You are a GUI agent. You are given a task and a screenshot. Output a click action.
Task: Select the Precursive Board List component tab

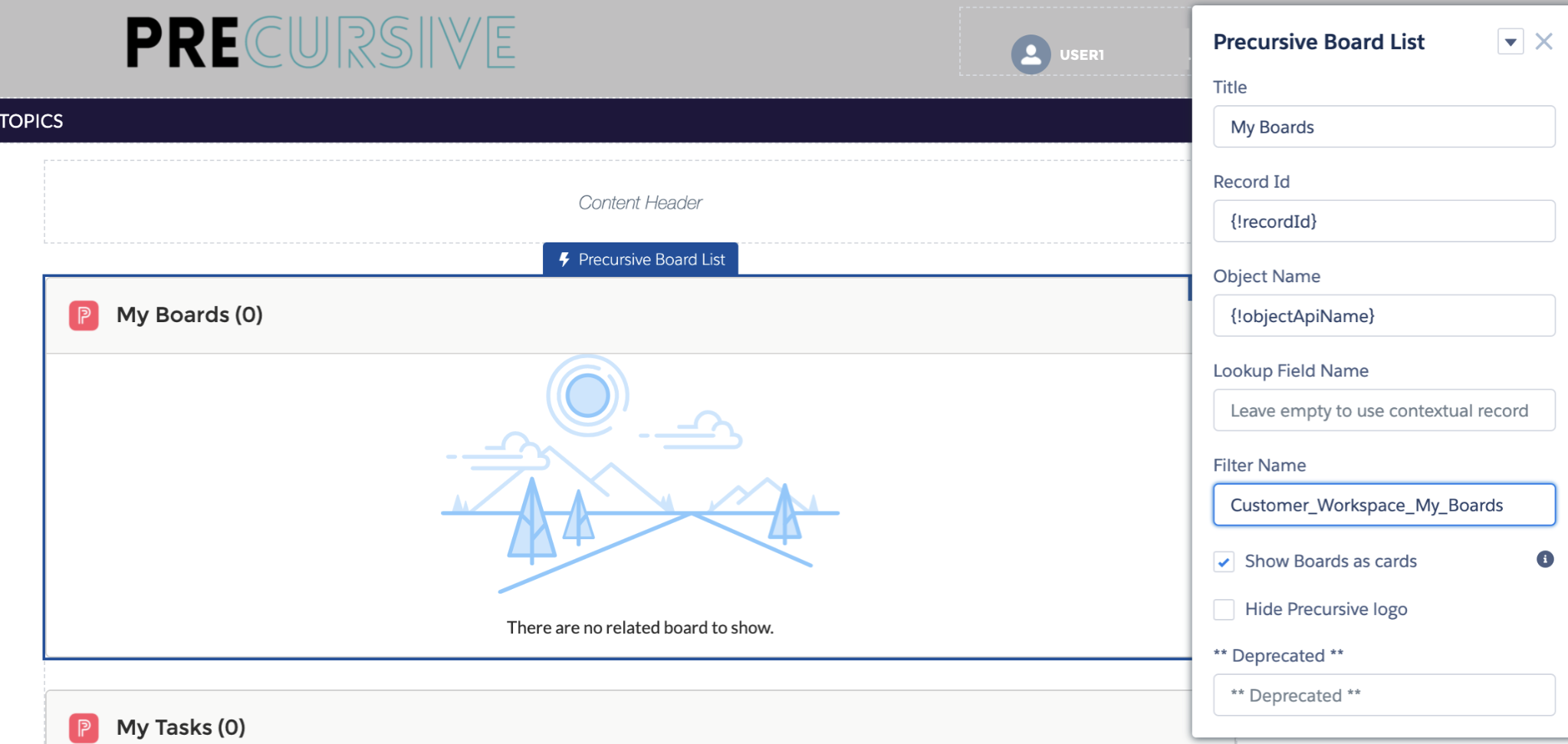click(x=640, y=259)
